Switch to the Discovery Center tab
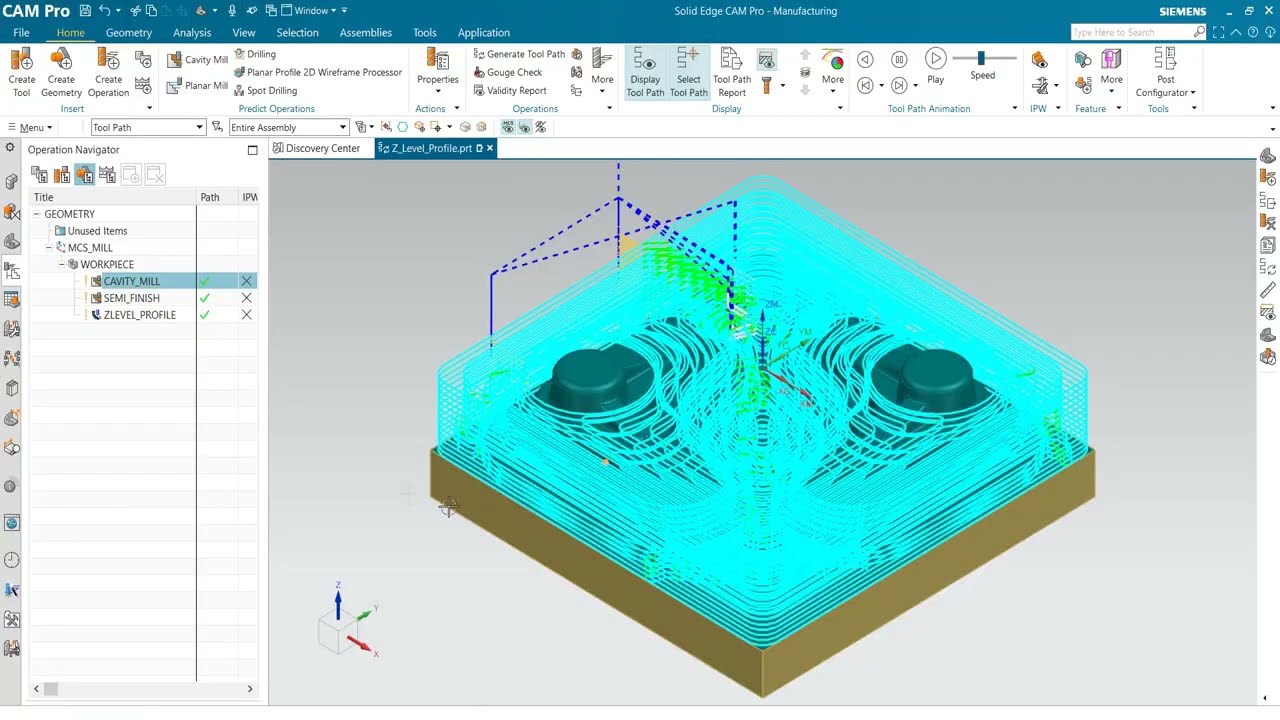This screenshot has height=720, width=1280. 316,148
